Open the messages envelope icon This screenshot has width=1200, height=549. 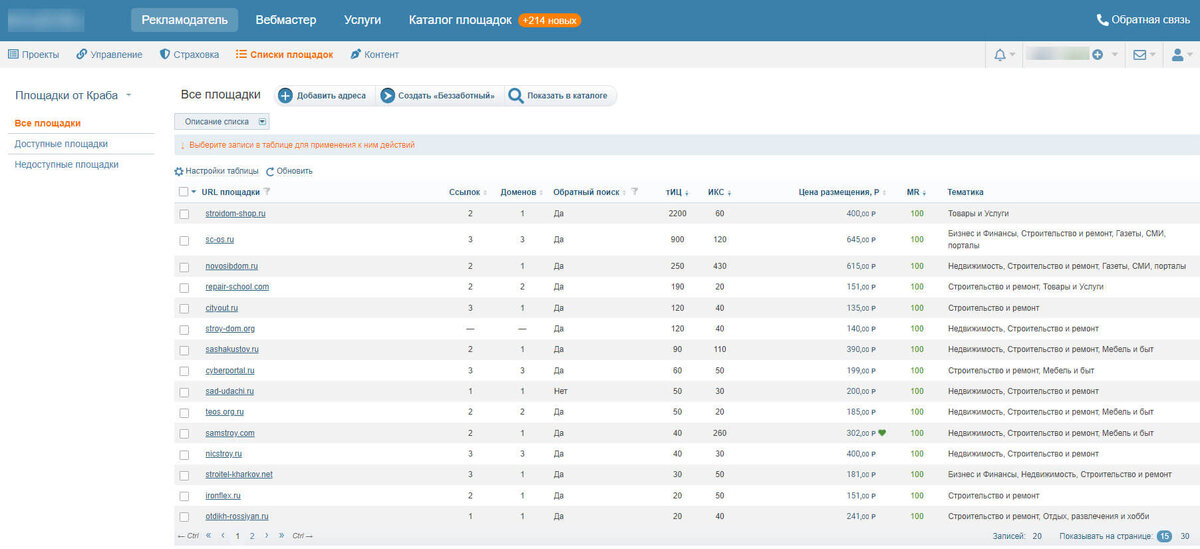point(1139,55)
